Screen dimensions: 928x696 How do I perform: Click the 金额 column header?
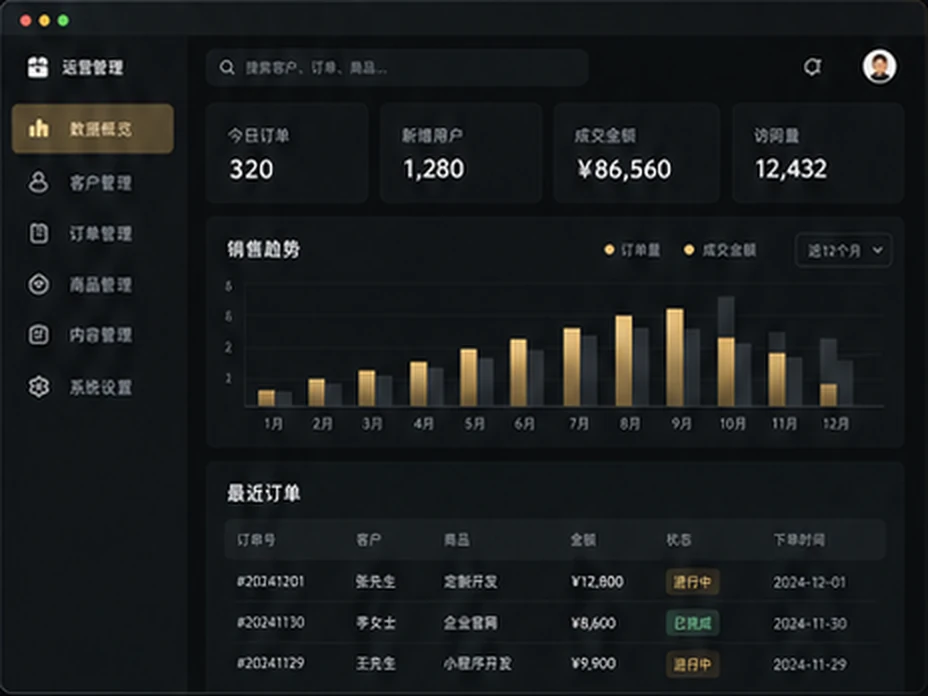[583, 540]
